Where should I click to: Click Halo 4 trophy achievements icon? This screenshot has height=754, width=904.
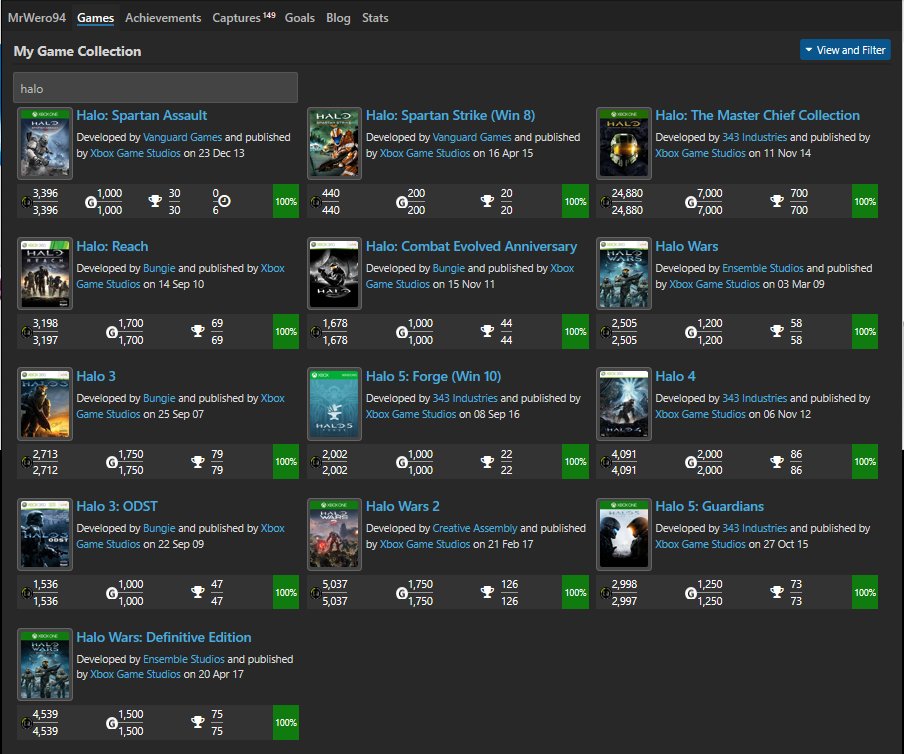[777, 462]
